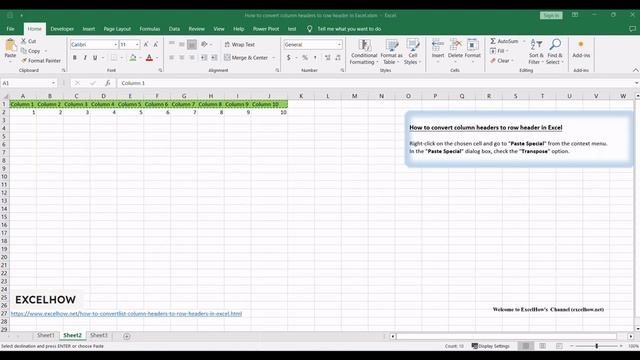Collapse the ribbon with chevron
Viewport: 640px width, 360px height.
pyautogui.click(x=635, y=70)
